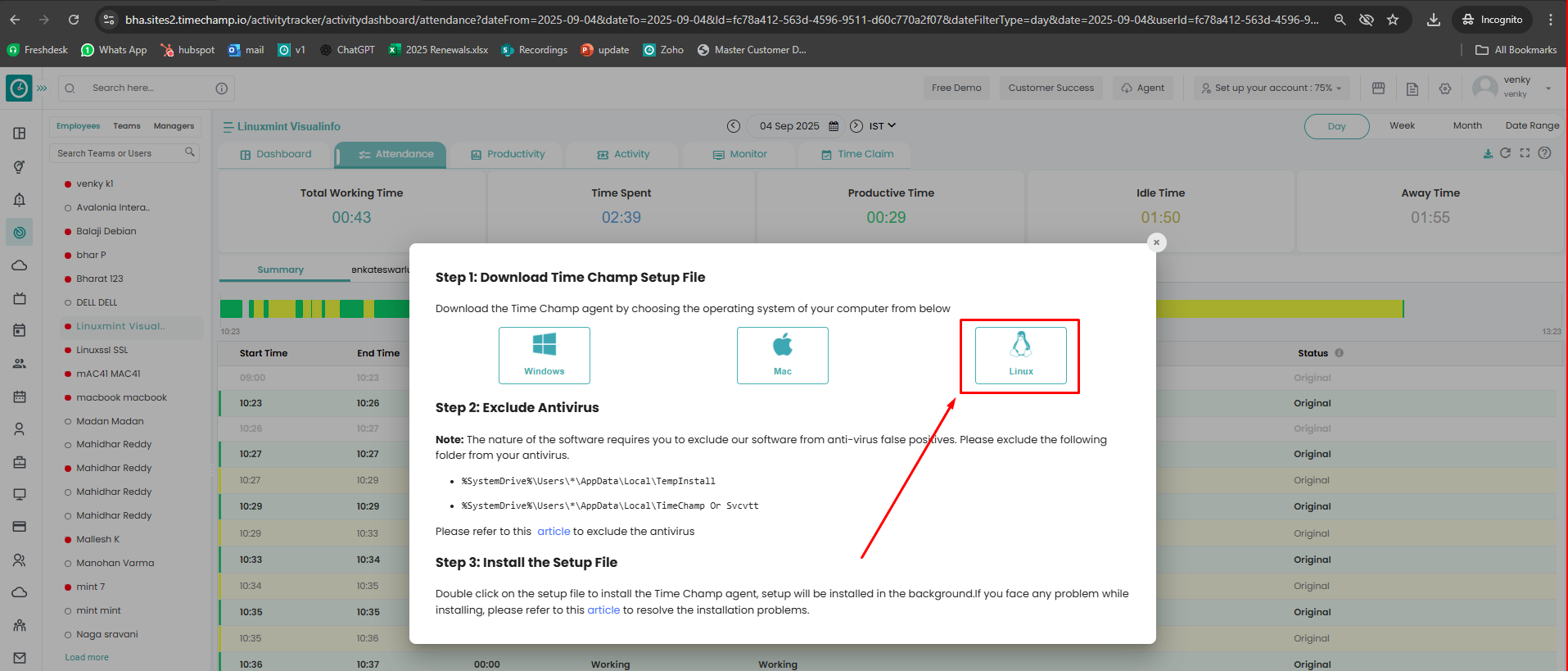Click Load more in the employee list
Viewport: 1568px width, 671px height.
click(x=87, y=658)
